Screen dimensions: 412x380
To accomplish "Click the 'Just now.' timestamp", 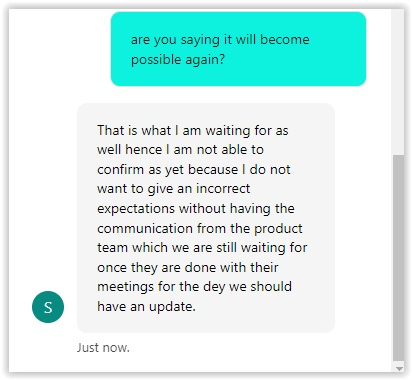I will coord(103,348).
